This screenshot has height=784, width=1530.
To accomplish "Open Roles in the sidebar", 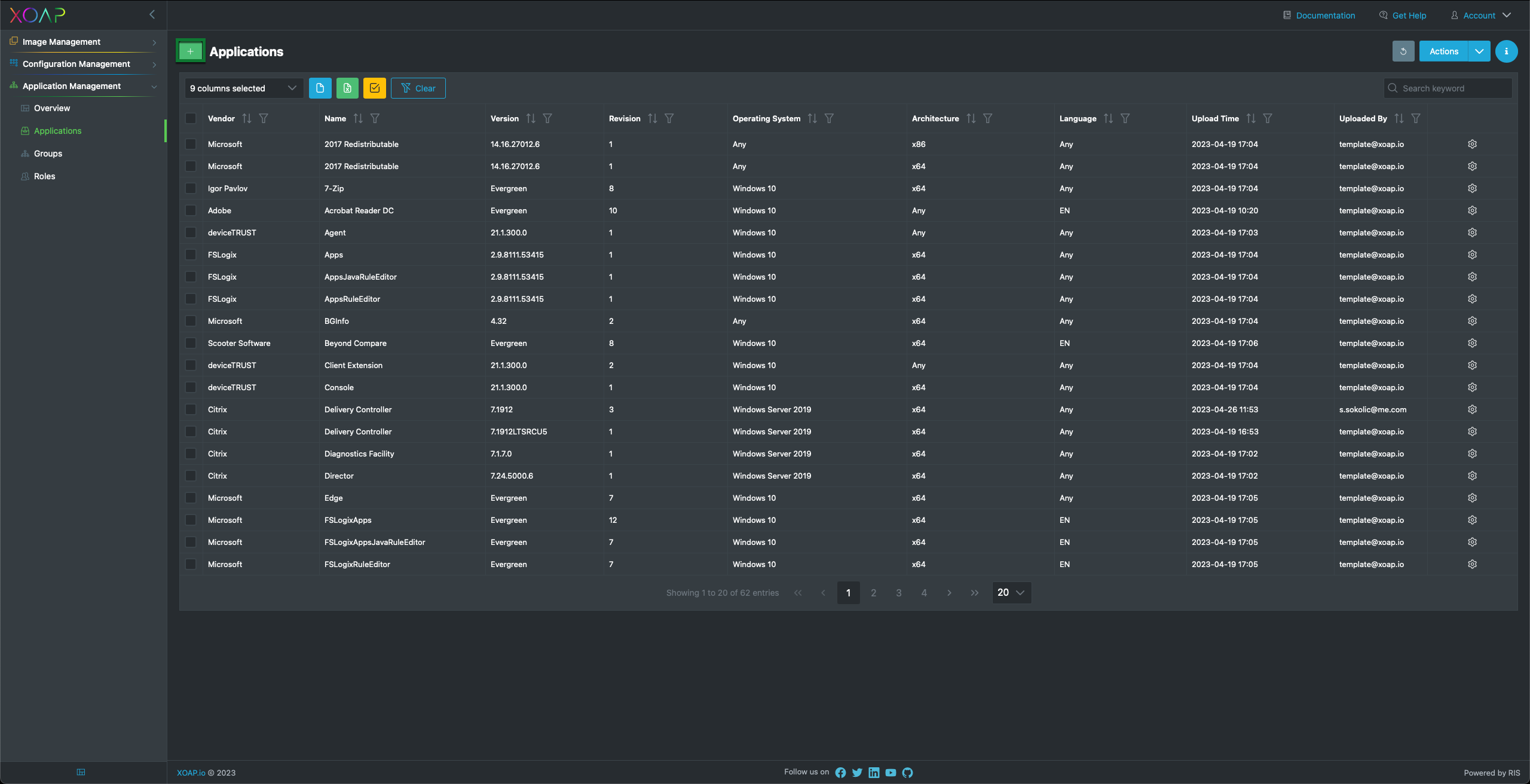I will click(44, 176).
